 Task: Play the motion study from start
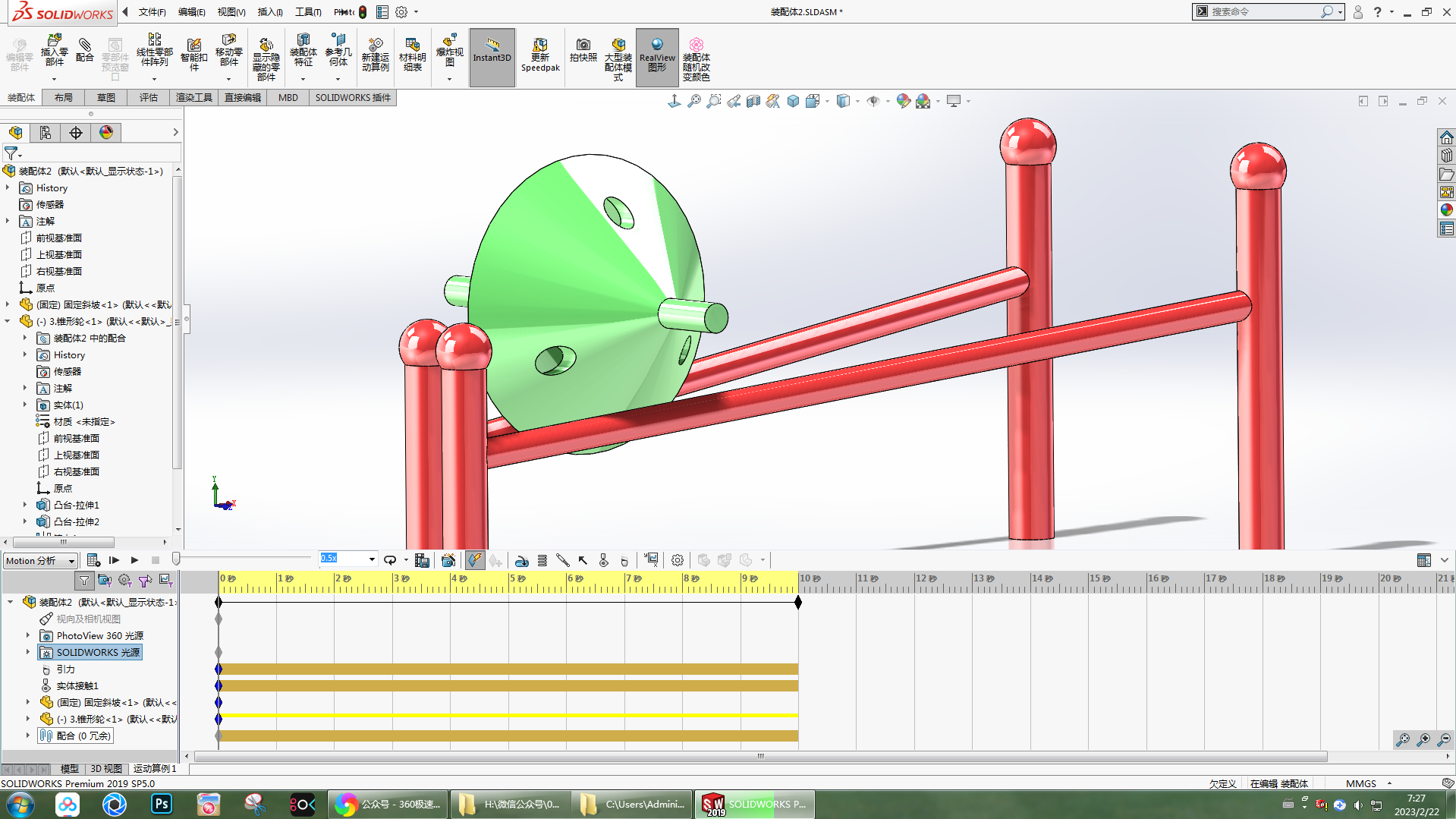(115, 560)
